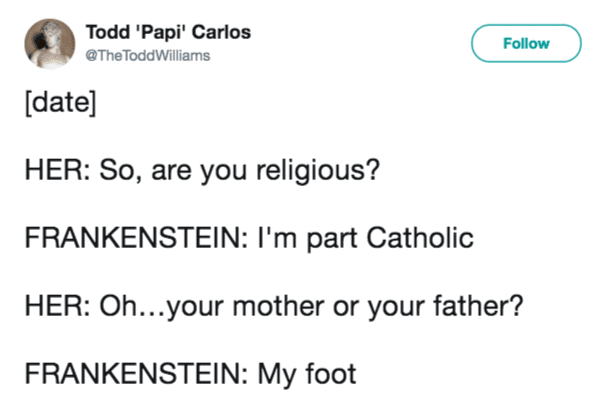The image size is (594, 395).
Task: Click the display name Todd 'Papi' Carlos
Action: pos(168,32)
